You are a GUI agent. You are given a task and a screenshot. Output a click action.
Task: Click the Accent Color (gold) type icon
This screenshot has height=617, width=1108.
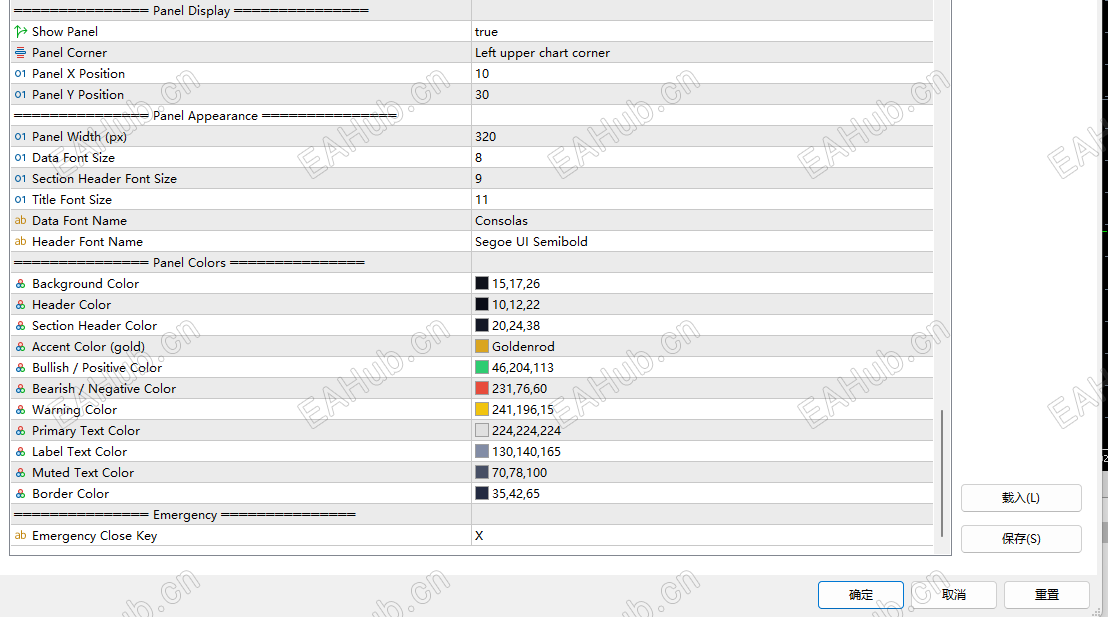20,347
